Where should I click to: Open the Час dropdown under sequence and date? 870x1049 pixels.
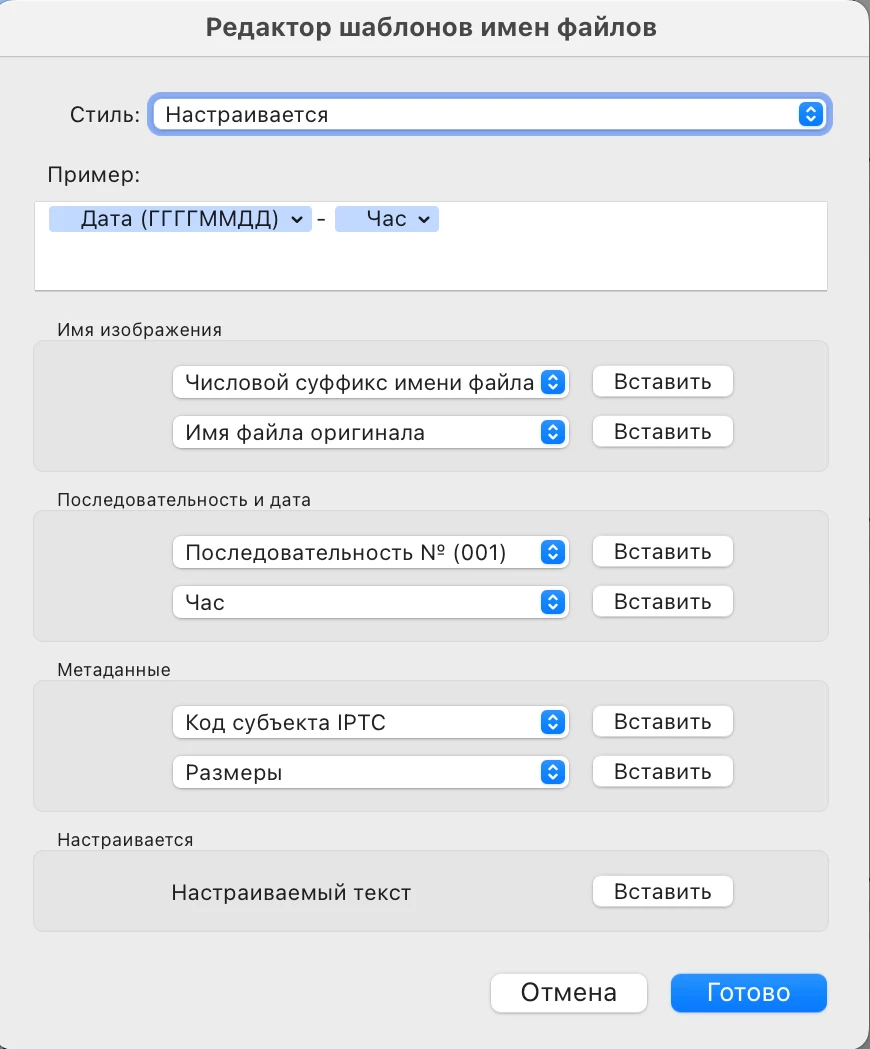point(371,602)
